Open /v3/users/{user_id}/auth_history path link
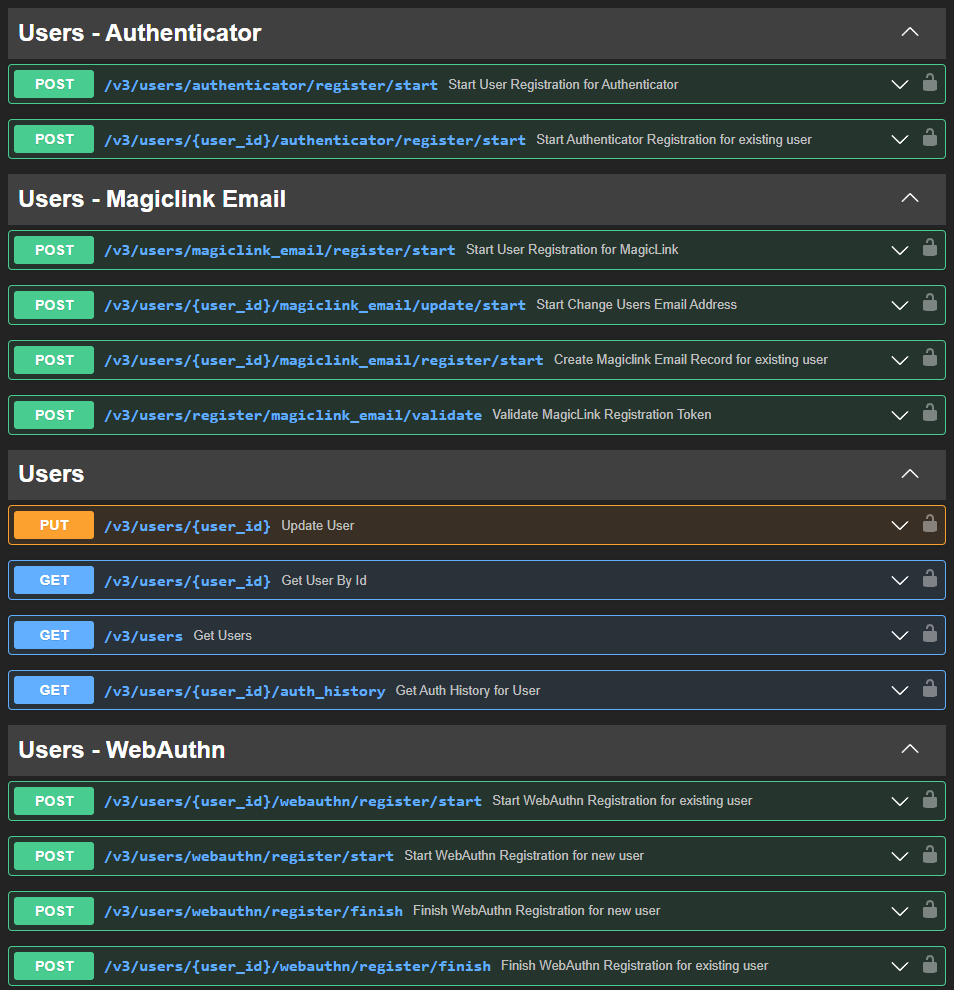The height and width of the screenshot is (990, 954). coord(244,691)
